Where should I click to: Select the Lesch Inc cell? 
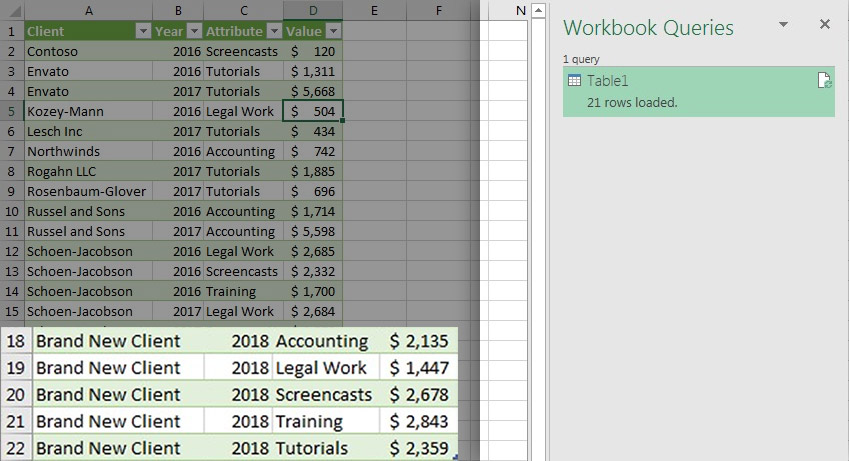tap(88, 132)
